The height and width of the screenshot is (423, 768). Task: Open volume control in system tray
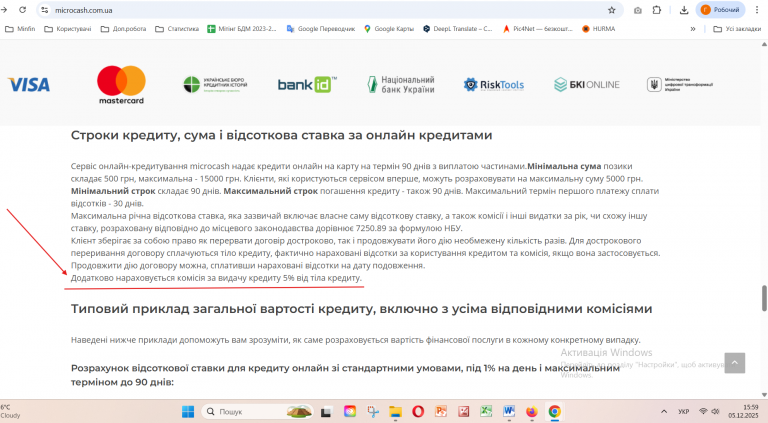click(x=715, y=412)
